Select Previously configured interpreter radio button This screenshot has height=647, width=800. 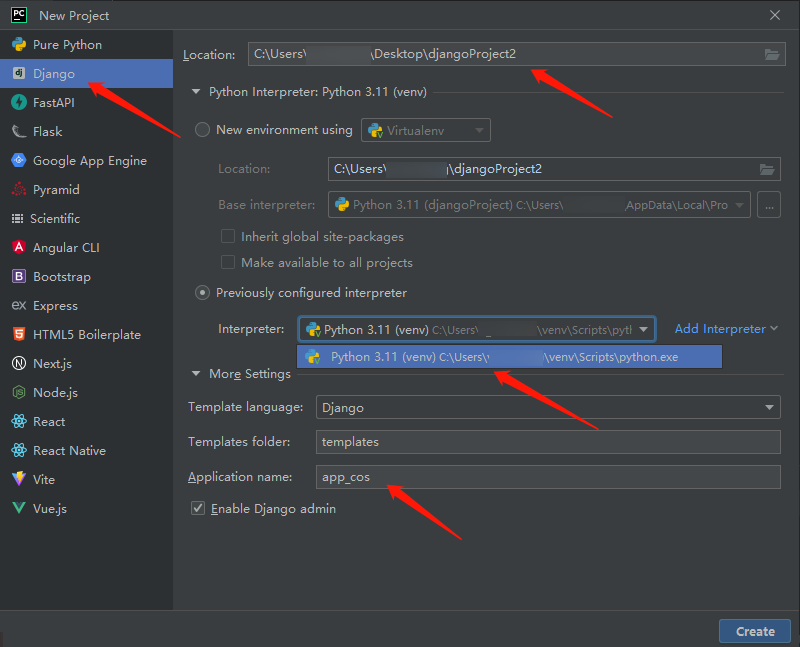(x=203, y=293)
